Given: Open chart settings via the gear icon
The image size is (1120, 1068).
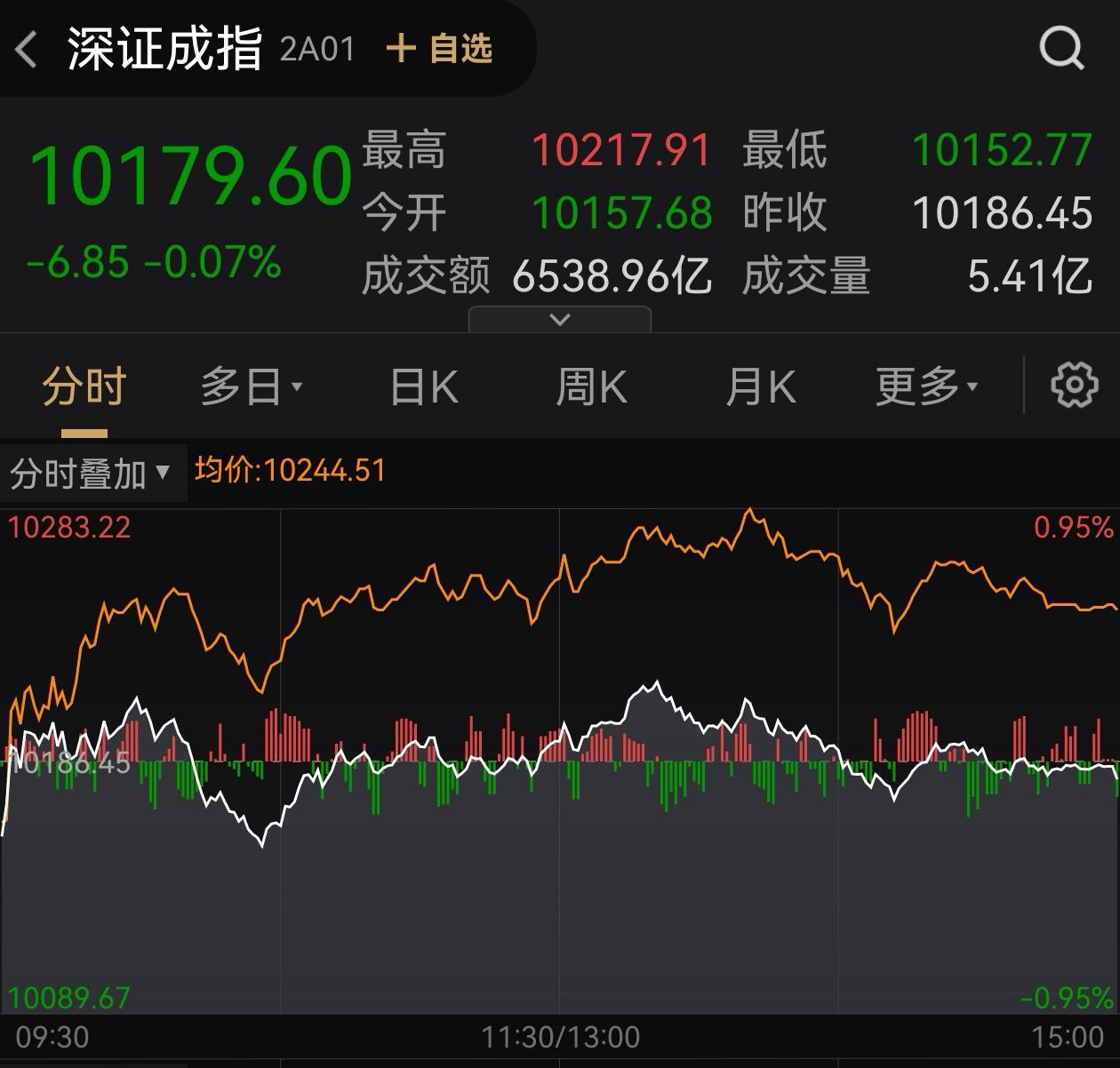Looking at the screenshot, I should pos(1075,385).
